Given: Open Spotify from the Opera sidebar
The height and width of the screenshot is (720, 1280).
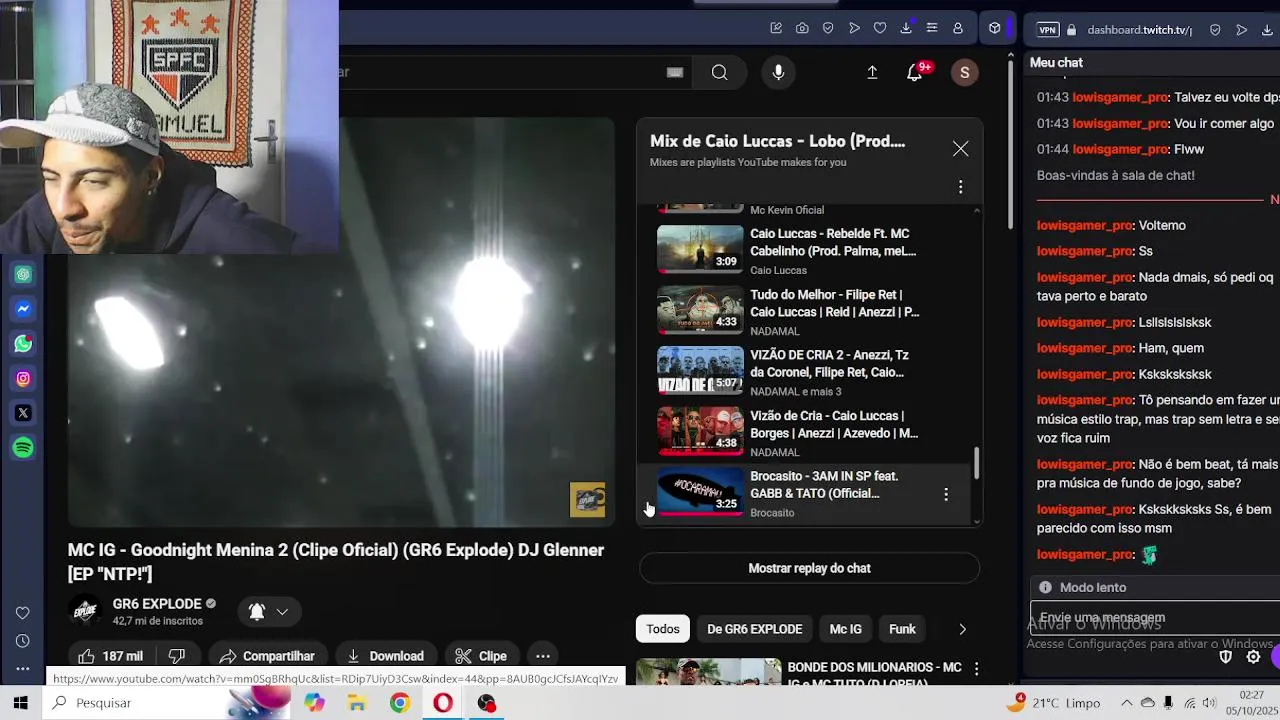Looking at the screenshot, I should point(23,448).
